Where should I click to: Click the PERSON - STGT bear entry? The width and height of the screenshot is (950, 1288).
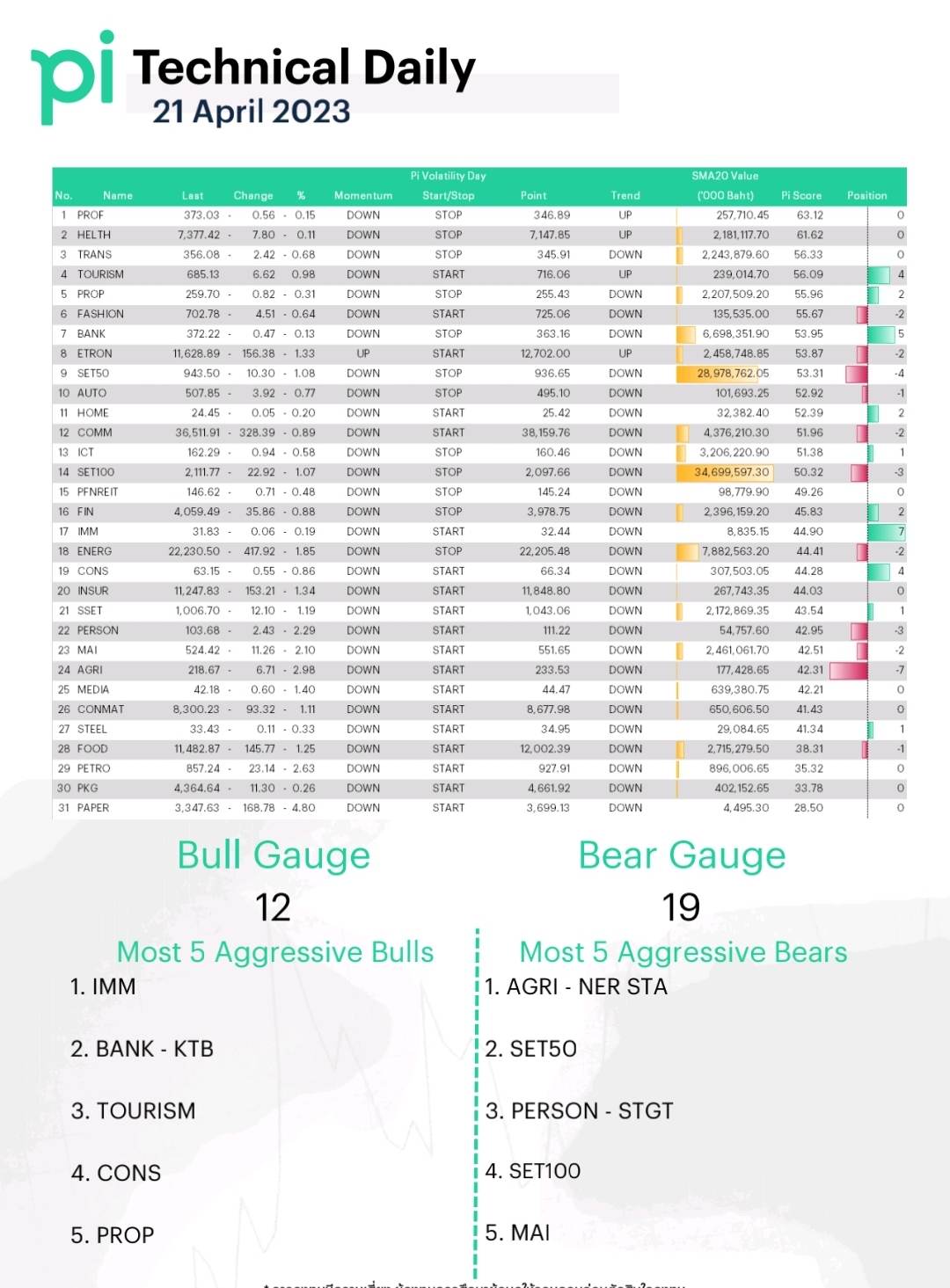tap(579, 1111)
